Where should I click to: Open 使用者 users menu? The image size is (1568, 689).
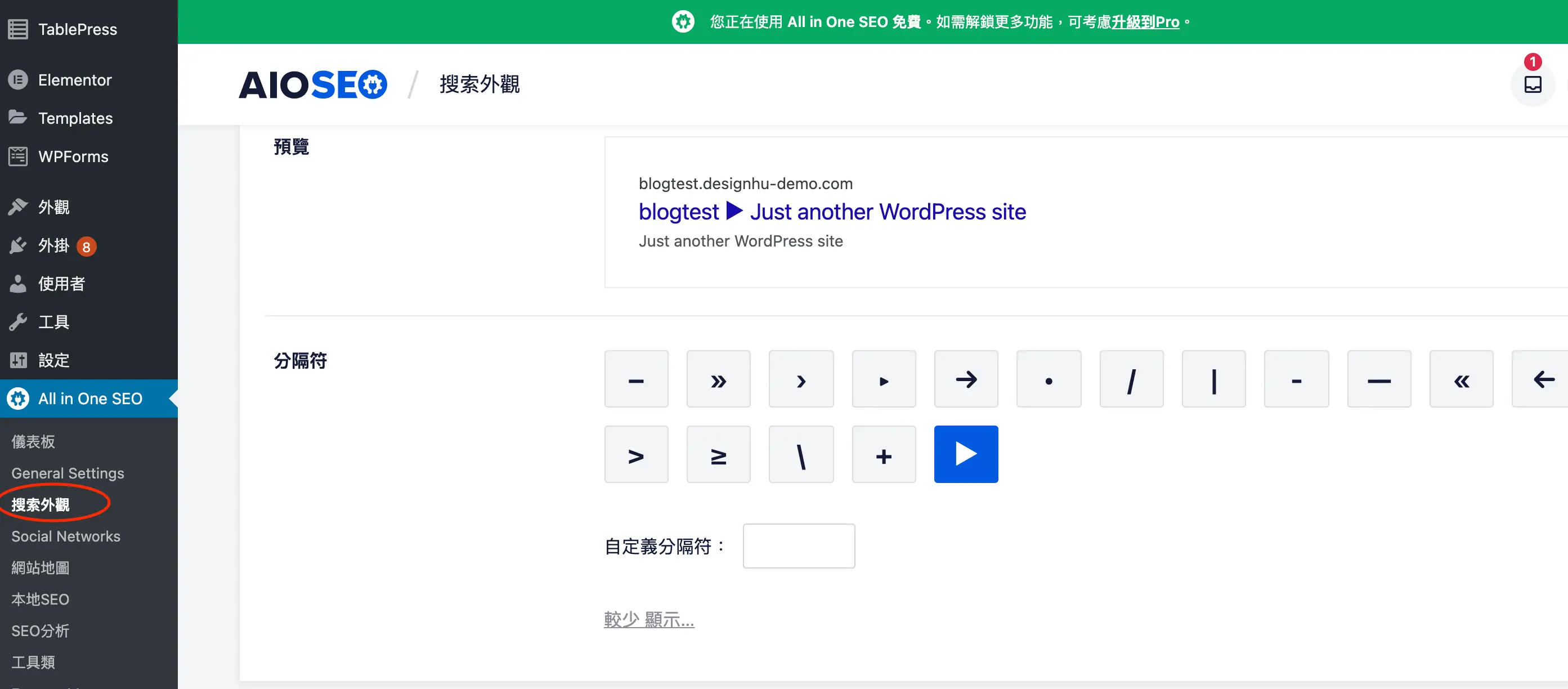[89, 284]
